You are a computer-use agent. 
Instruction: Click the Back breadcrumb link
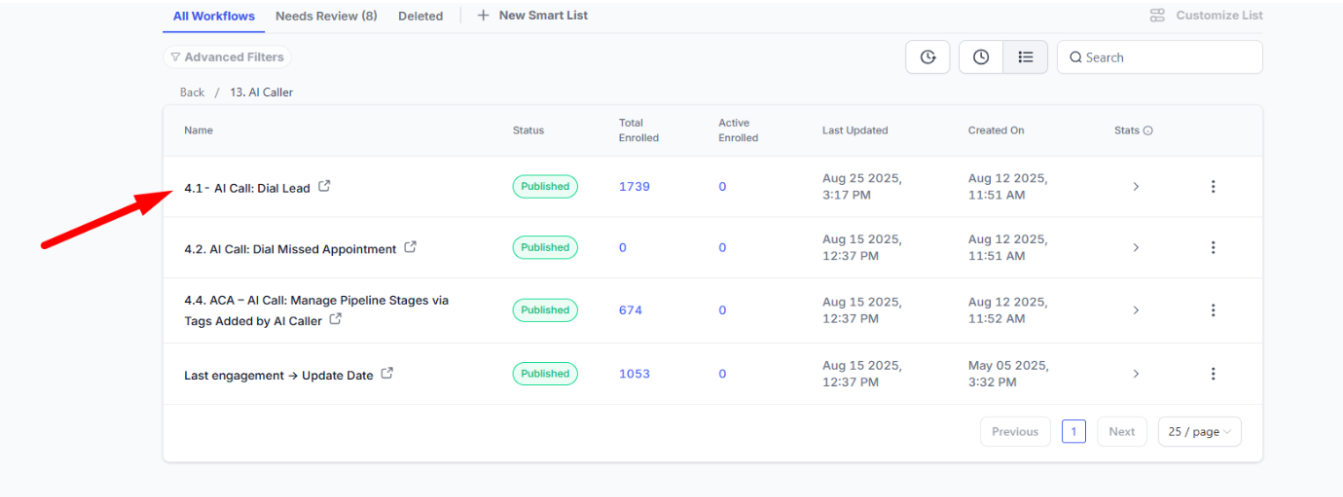[x=192, y=92]
